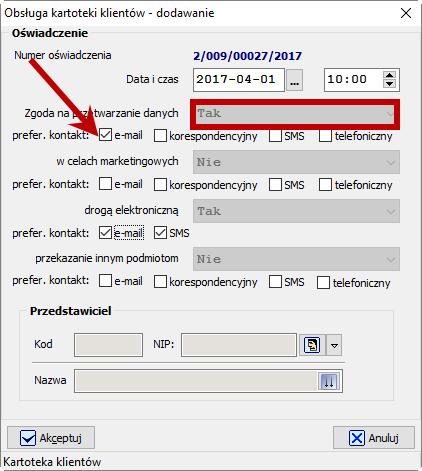
Task: Open the representative lookup icon next to NIP
Action: click(x=312, y=345)
